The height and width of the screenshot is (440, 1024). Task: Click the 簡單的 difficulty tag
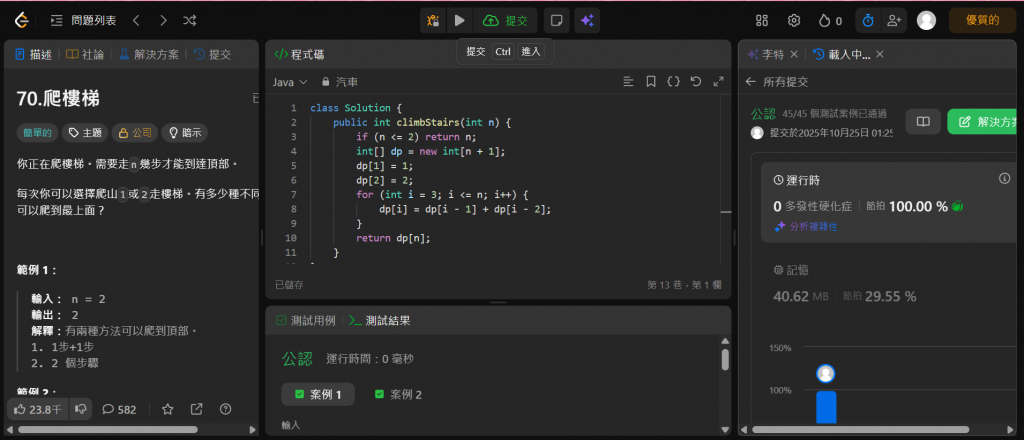click(x=37, y=133)
